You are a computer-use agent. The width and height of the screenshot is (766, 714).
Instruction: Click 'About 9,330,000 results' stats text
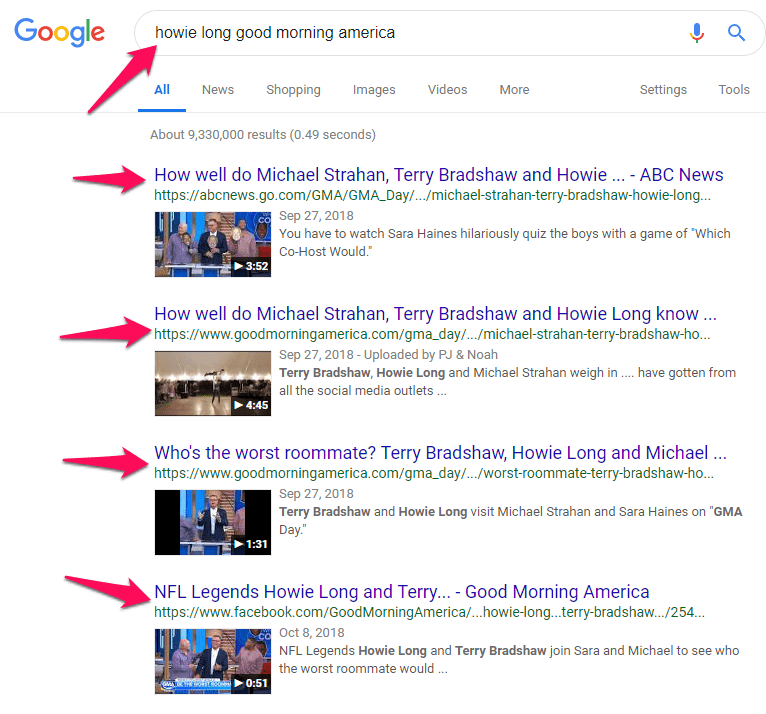tap(263, 135)
